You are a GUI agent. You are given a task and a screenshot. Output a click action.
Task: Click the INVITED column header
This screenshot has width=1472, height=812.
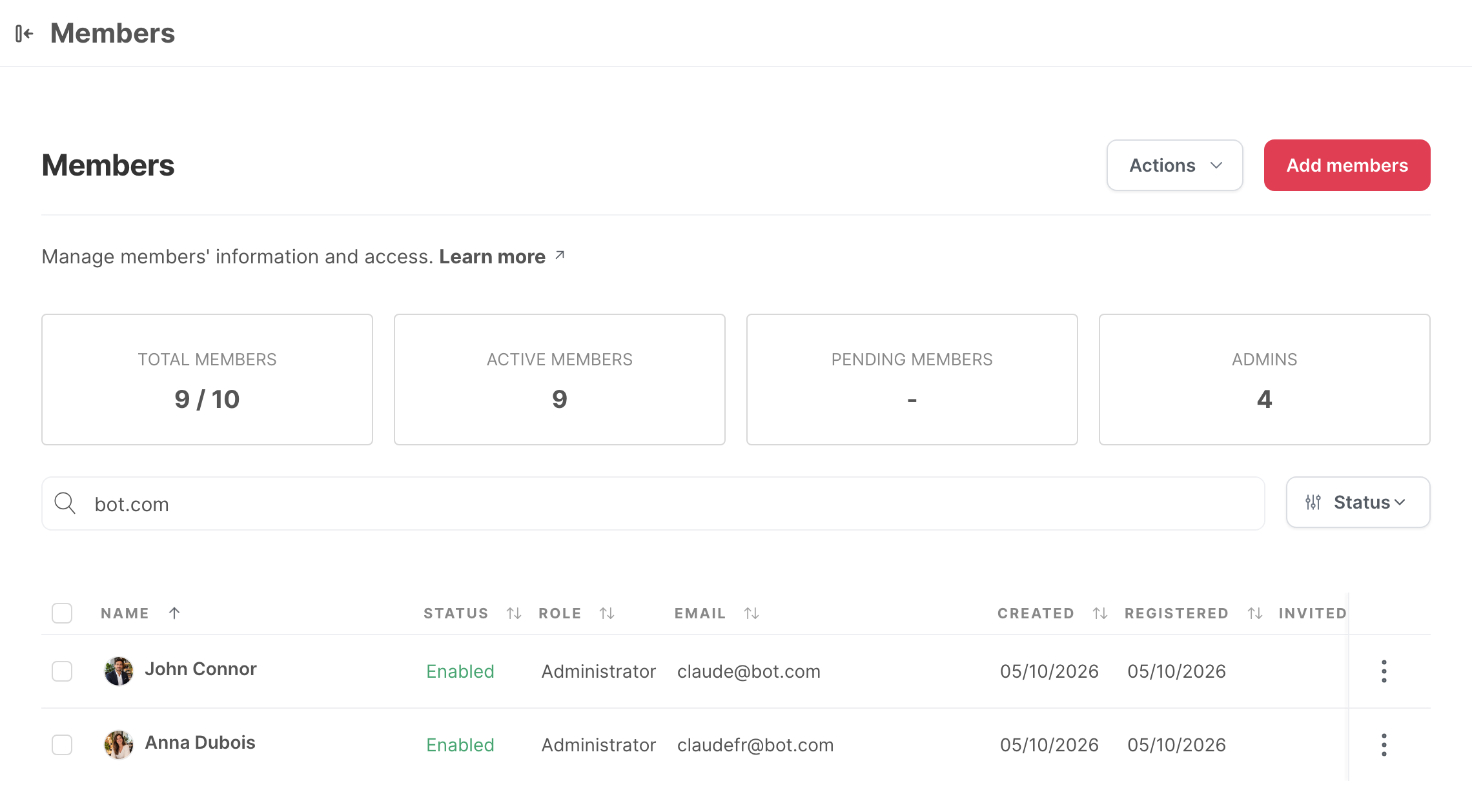click(1313, 613)
